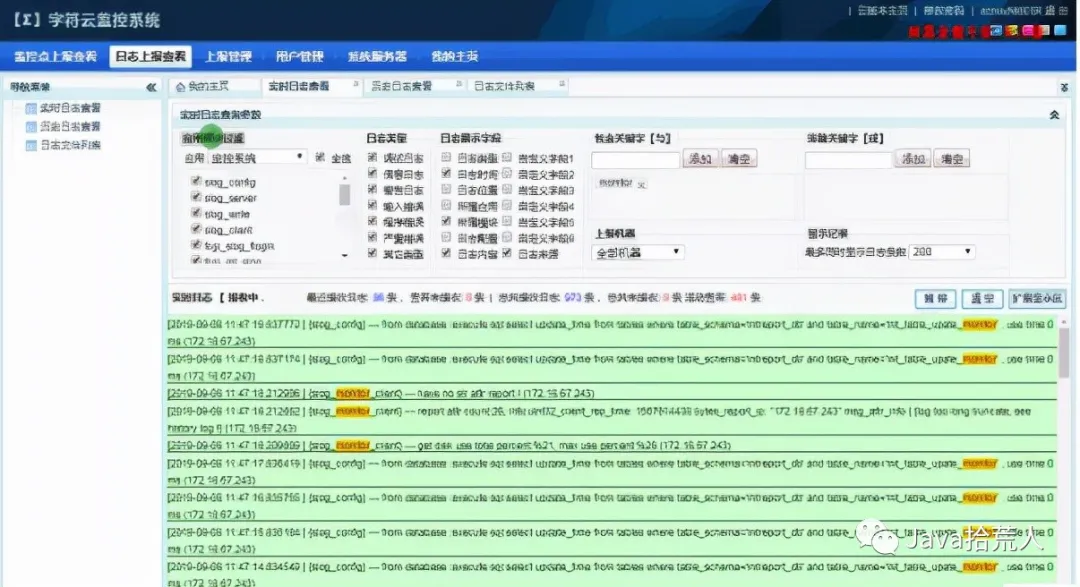Close the 日志文件列表 tab
The height and width of the screenshot is (587, 1080).
[562, 84]
